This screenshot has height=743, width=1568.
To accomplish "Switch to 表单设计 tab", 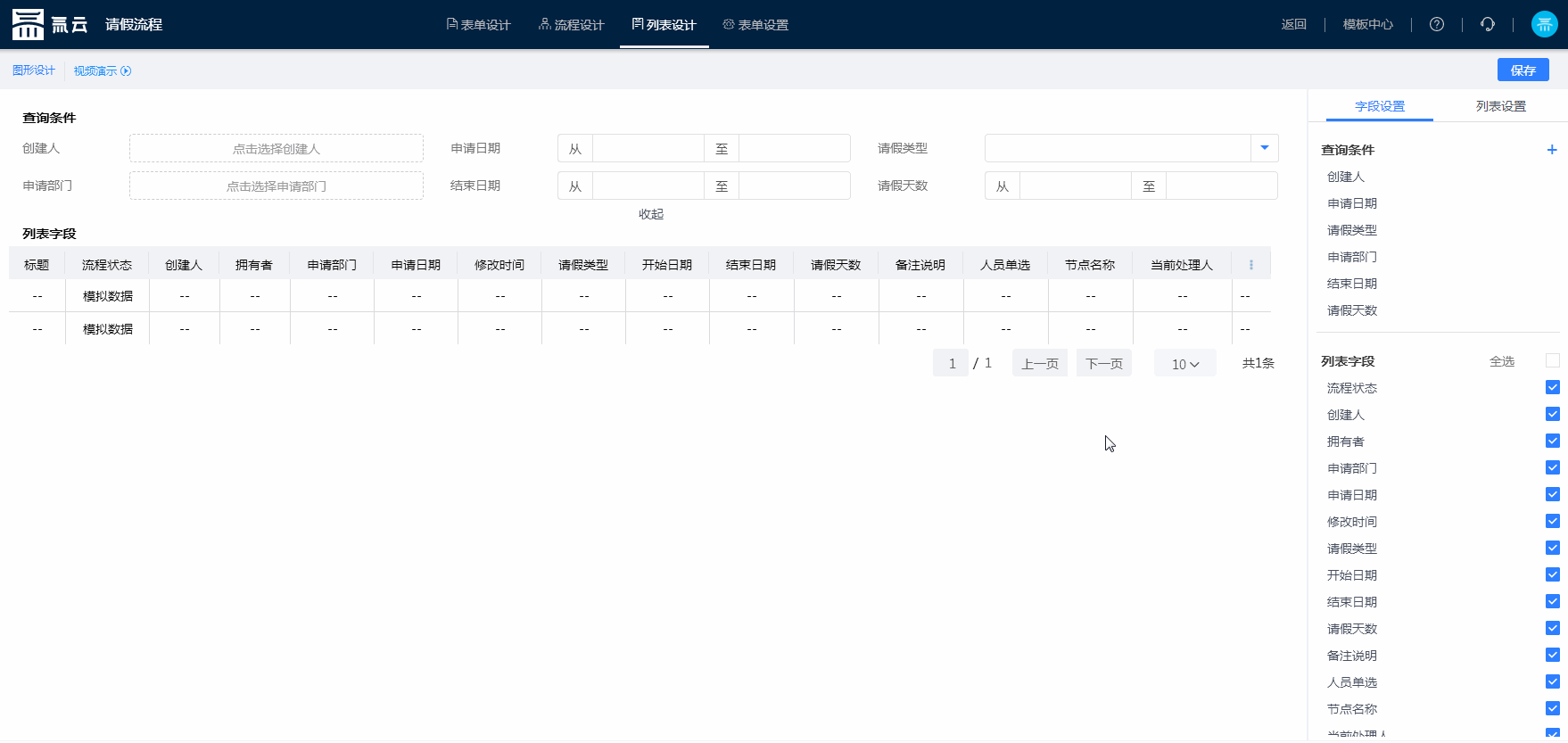I will pyautogui.click(x=479, y=24).
